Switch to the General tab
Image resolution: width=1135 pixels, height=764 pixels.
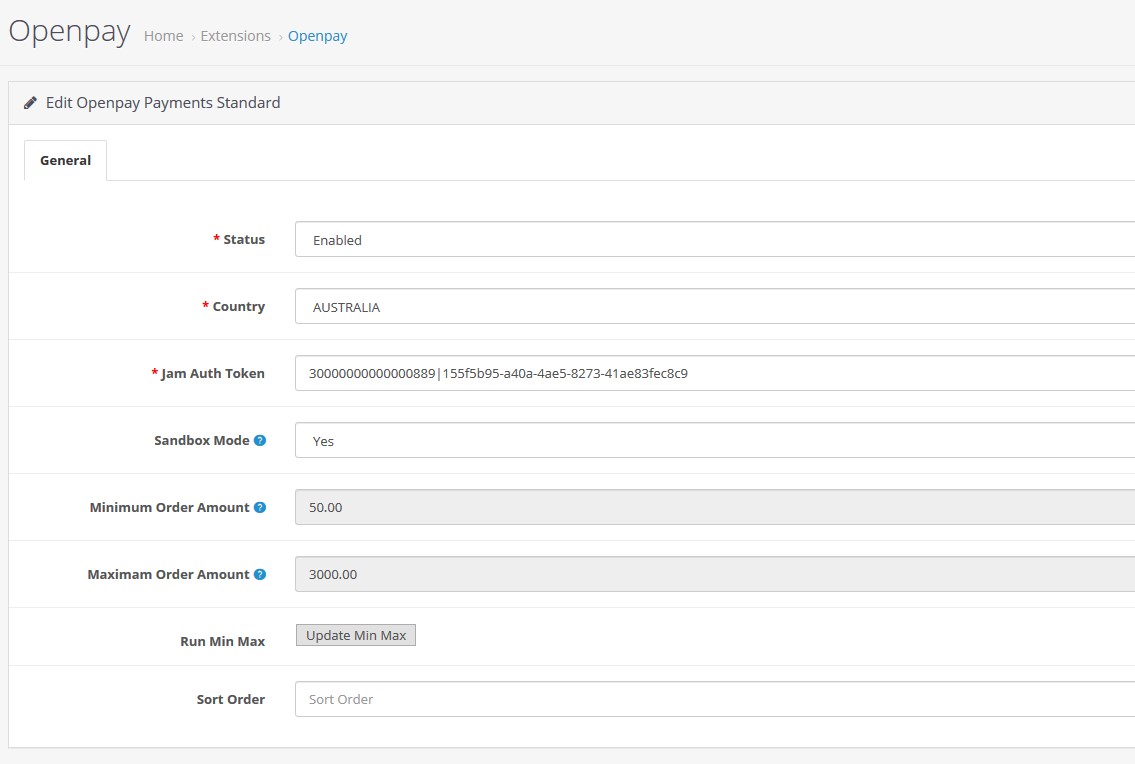tap(66, 160)
